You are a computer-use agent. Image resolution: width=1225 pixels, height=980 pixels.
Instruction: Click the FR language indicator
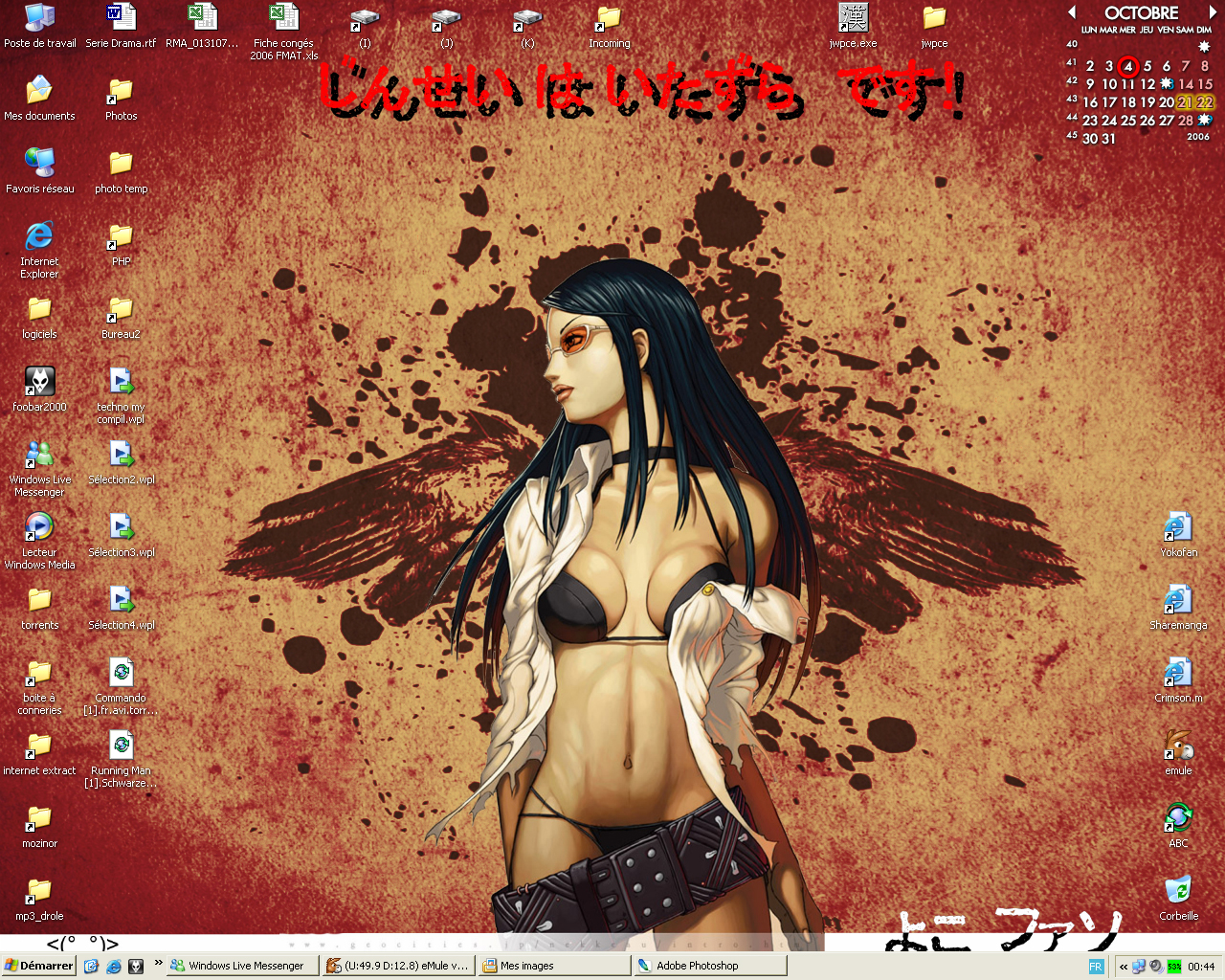coord(1096,967)
